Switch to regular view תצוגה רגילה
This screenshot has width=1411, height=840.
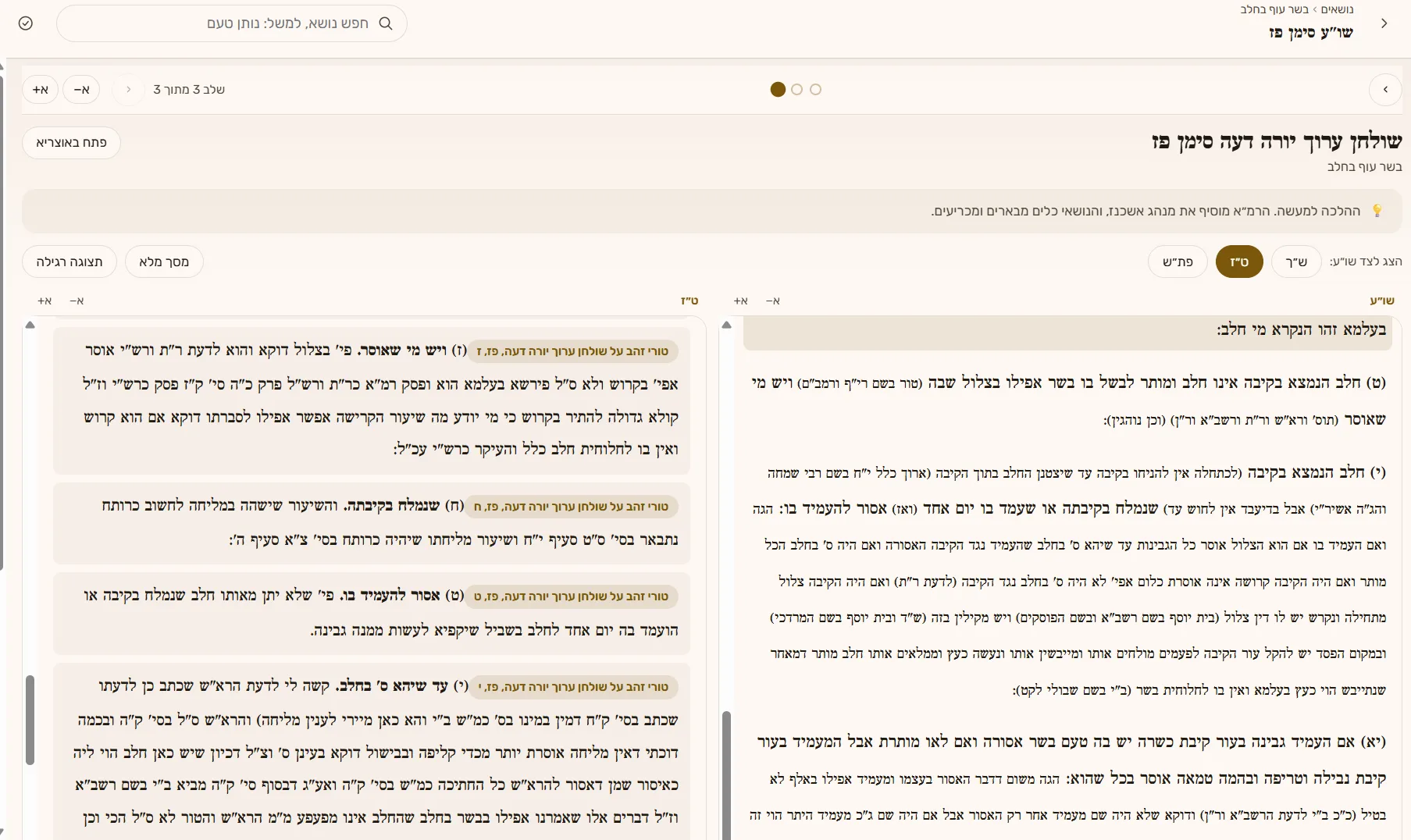[x=69, y=262]
